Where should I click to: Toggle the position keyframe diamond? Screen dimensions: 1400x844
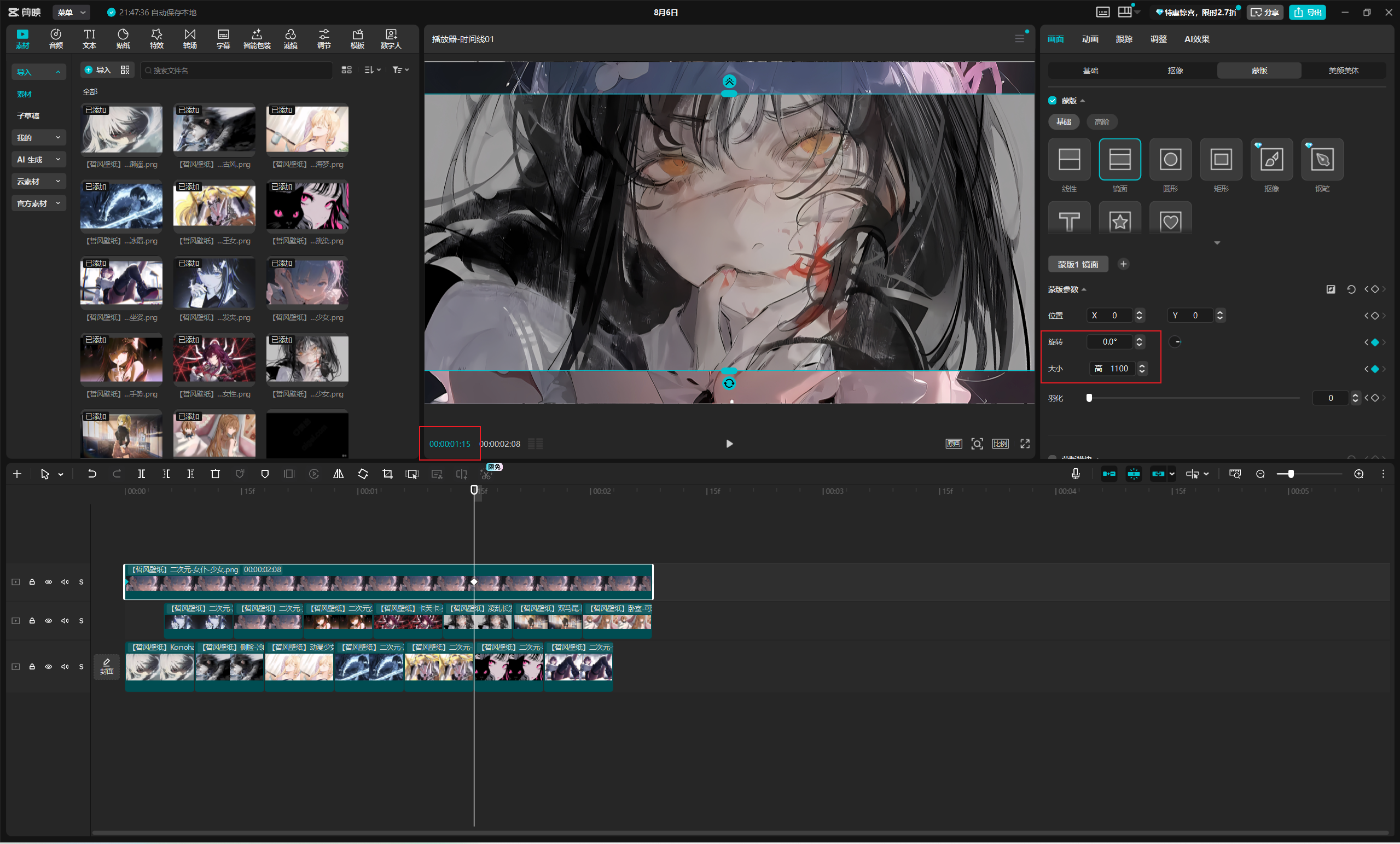coord(1374,315)
